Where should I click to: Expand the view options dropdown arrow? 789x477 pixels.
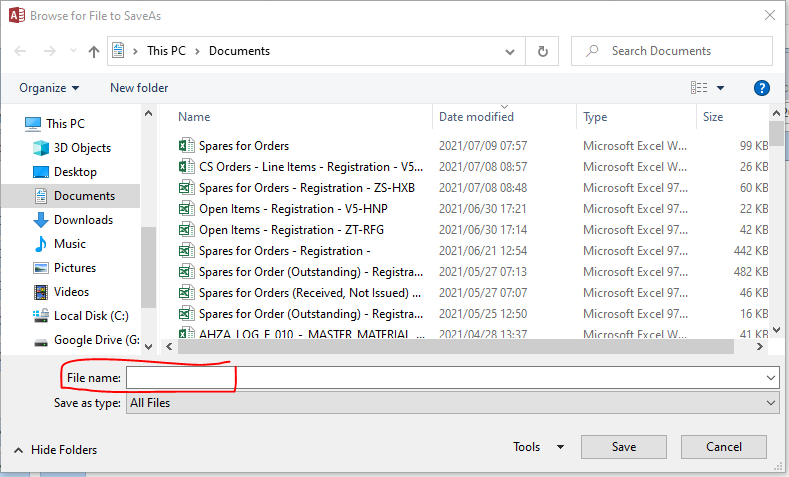[721, 88]
